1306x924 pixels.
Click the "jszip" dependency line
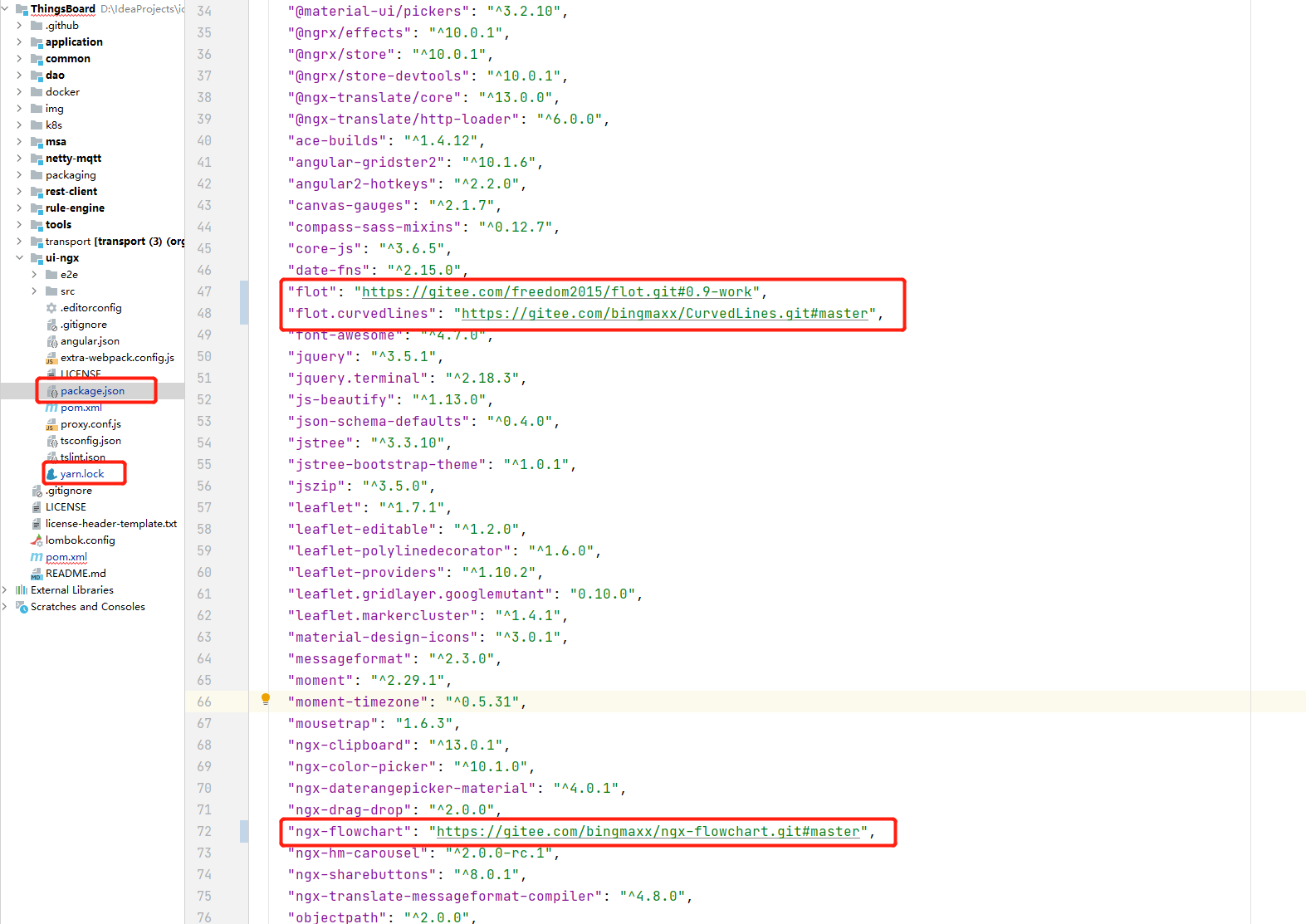point(361,486)
